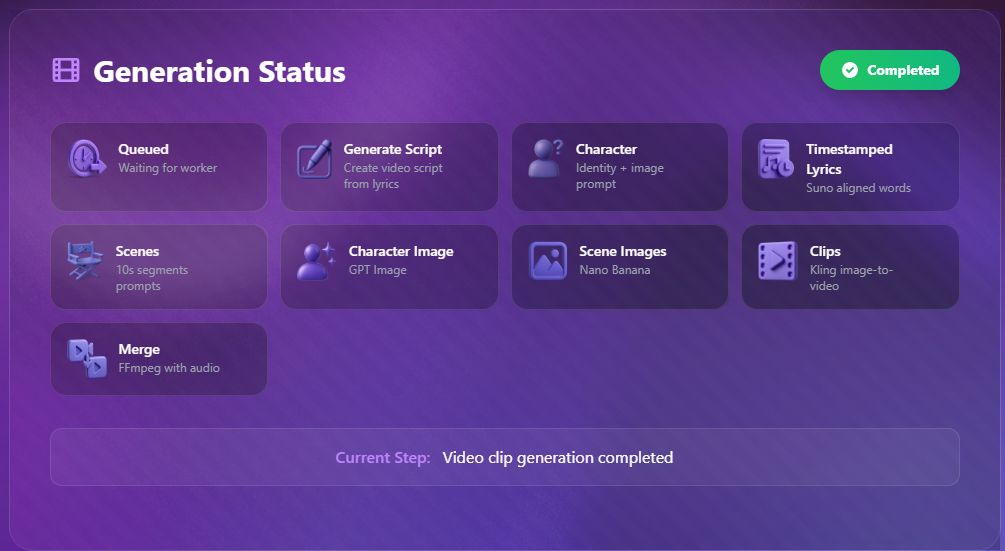Click the Scene Images picture icon
The image size is (1005, 551).
coord(547,261)
